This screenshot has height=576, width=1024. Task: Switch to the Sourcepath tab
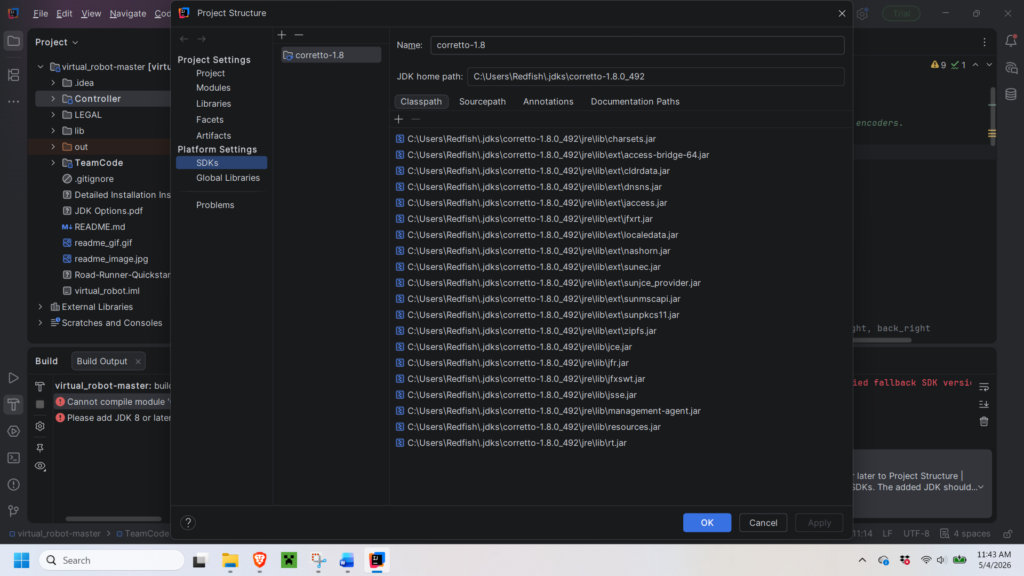[x=482, y=101]
